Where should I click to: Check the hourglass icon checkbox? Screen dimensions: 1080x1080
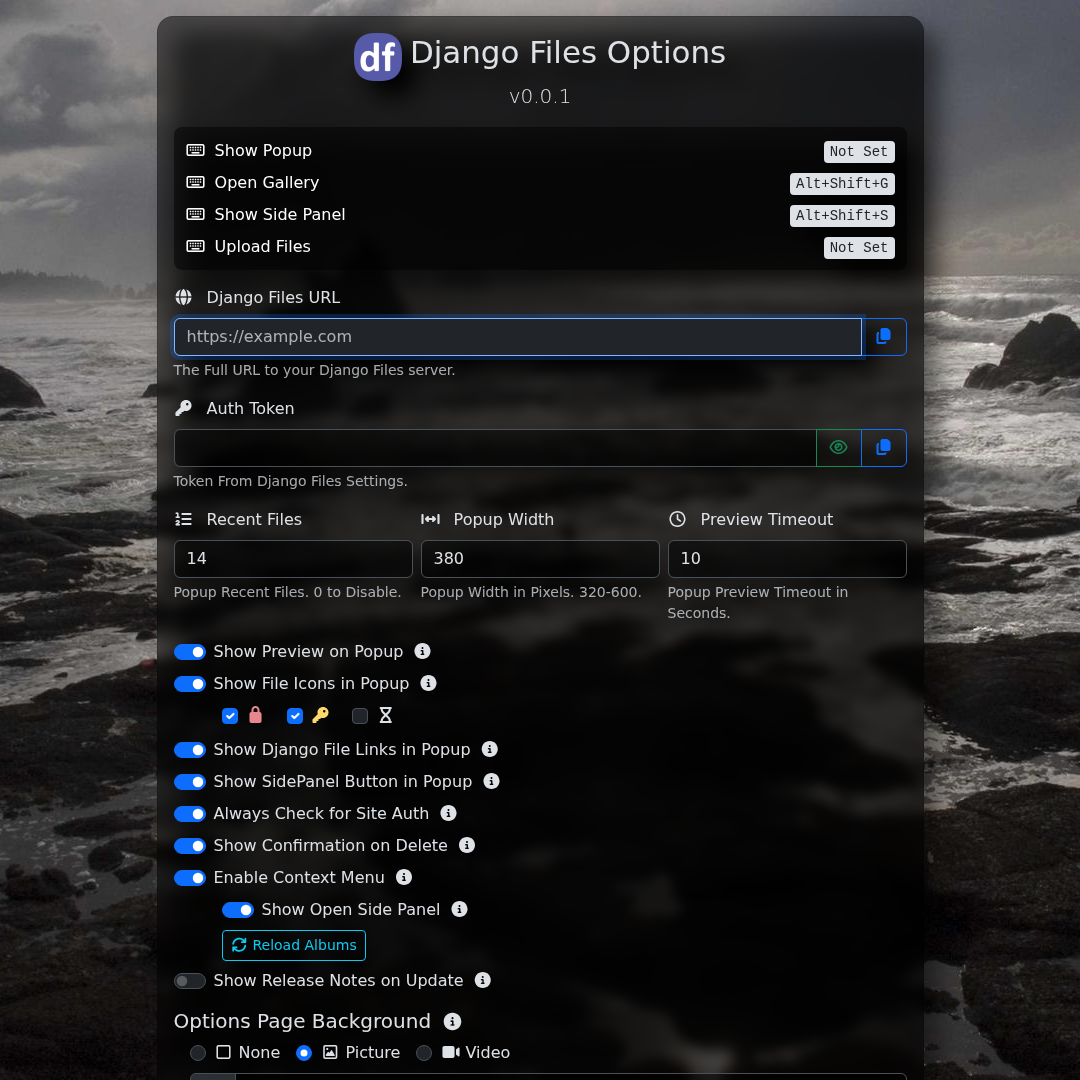(360, 716)
